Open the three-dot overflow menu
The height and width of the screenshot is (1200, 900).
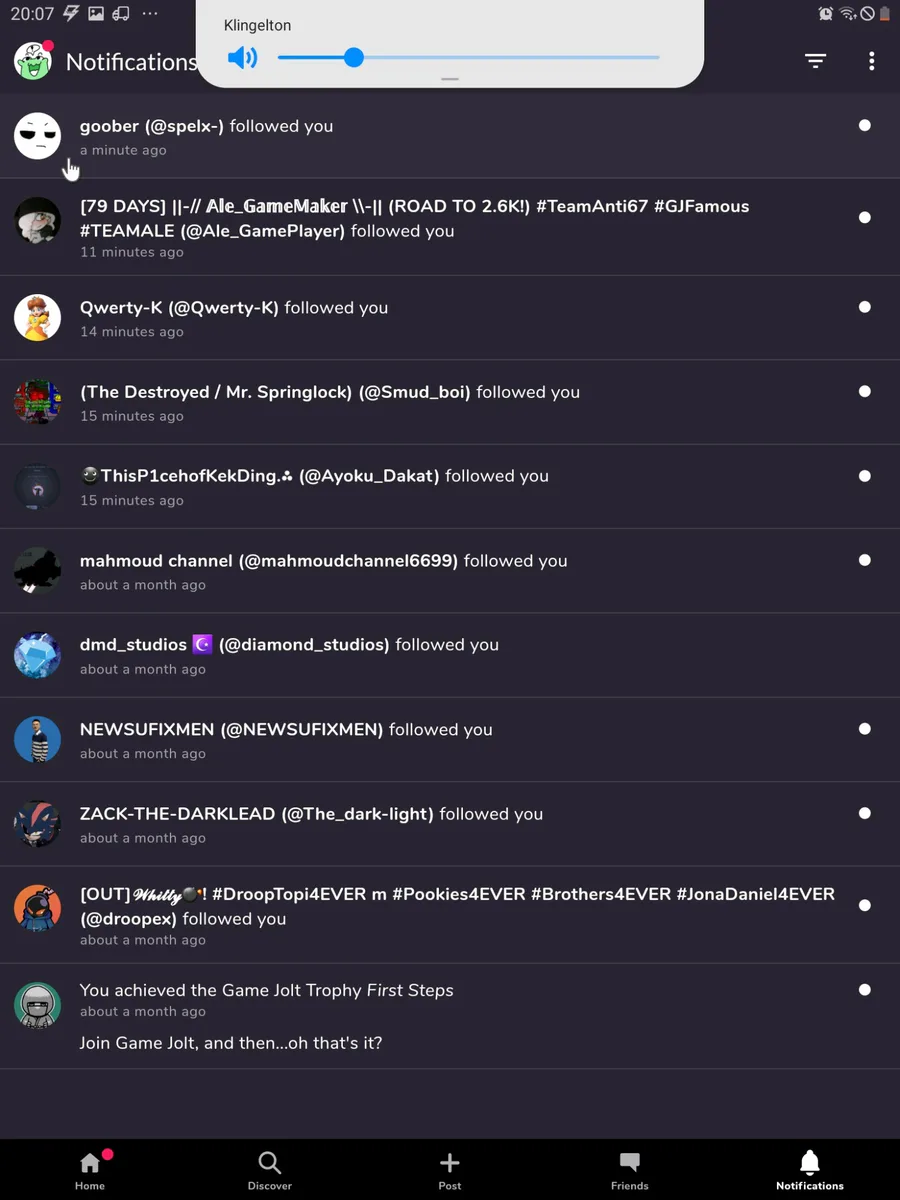[x=871, y=62]
